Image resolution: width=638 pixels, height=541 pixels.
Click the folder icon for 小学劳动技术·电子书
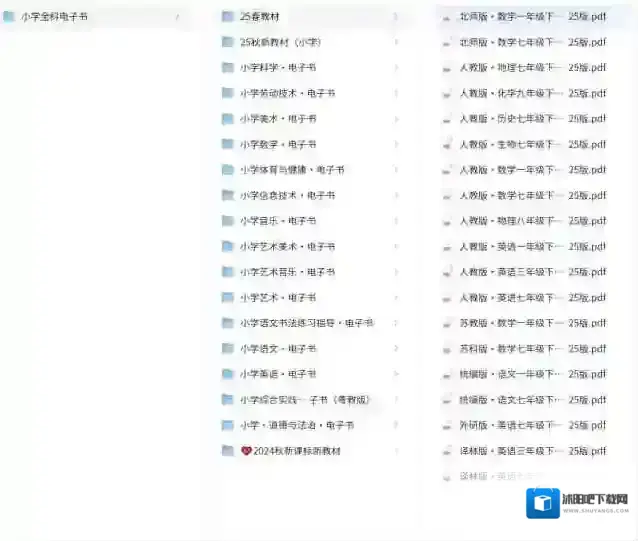pyautogui.click(x=227, y=93)
